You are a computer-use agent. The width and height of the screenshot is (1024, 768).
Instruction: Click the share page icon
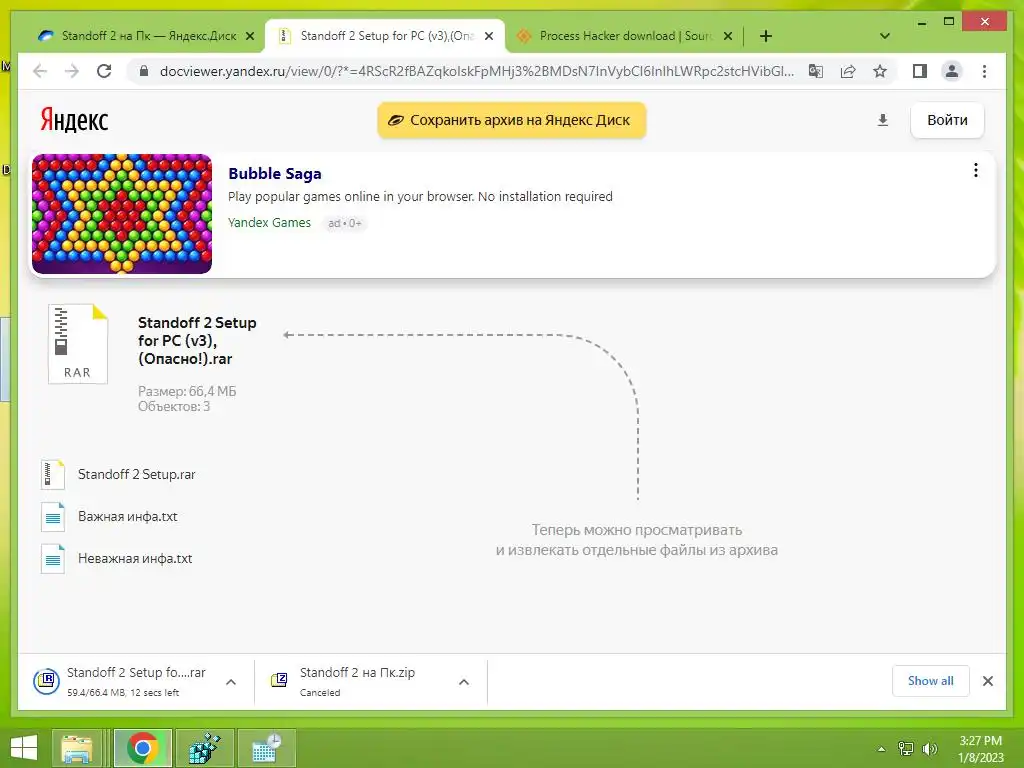click(x=848, y=71)
